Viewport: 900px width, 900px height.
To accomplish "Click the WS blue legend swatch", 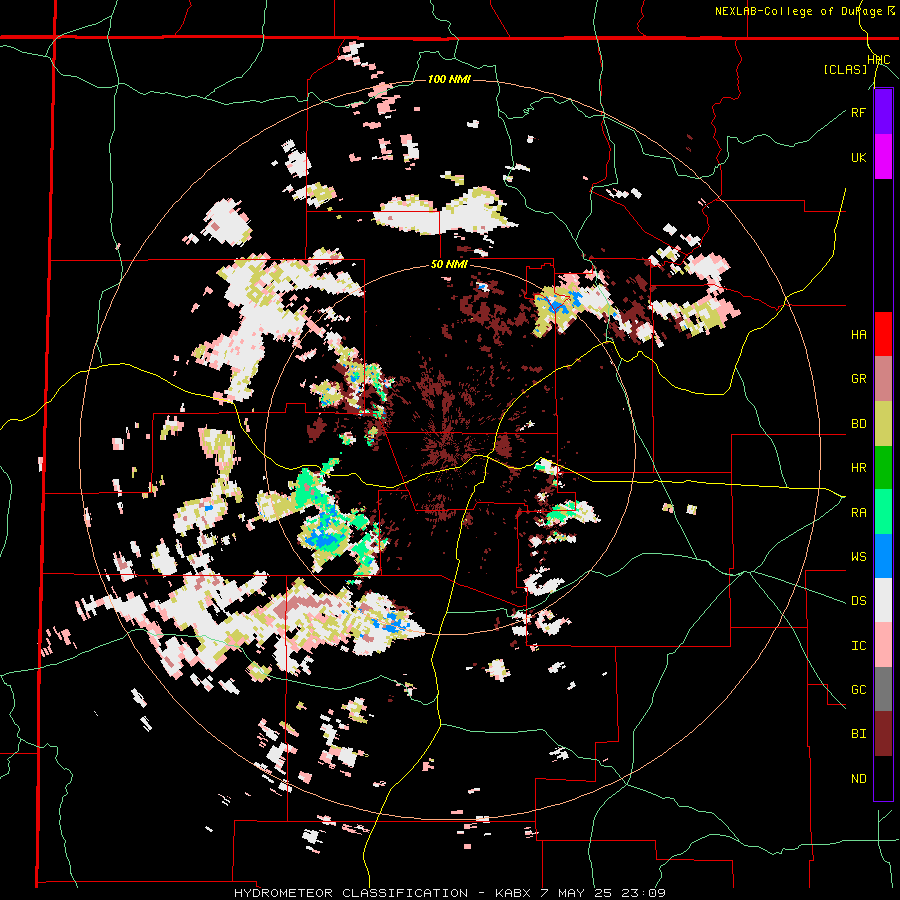I will 883,556.
